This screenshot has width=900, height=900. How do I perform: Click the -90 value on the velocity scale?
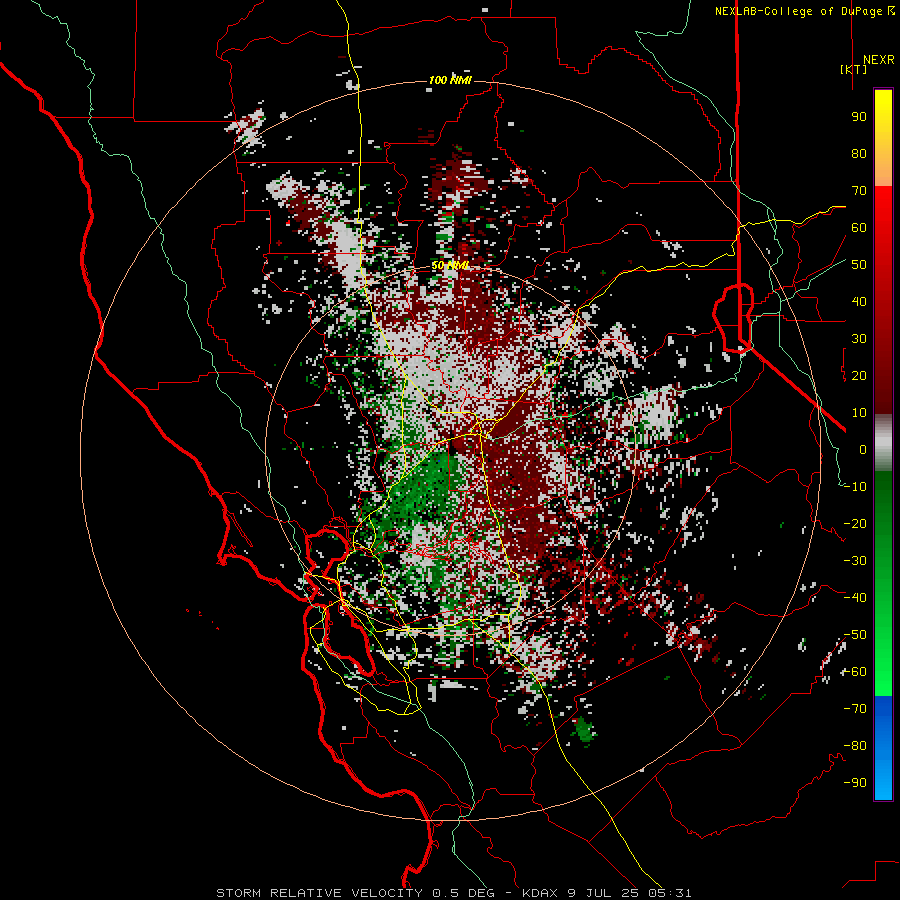[x=855, y=783]
